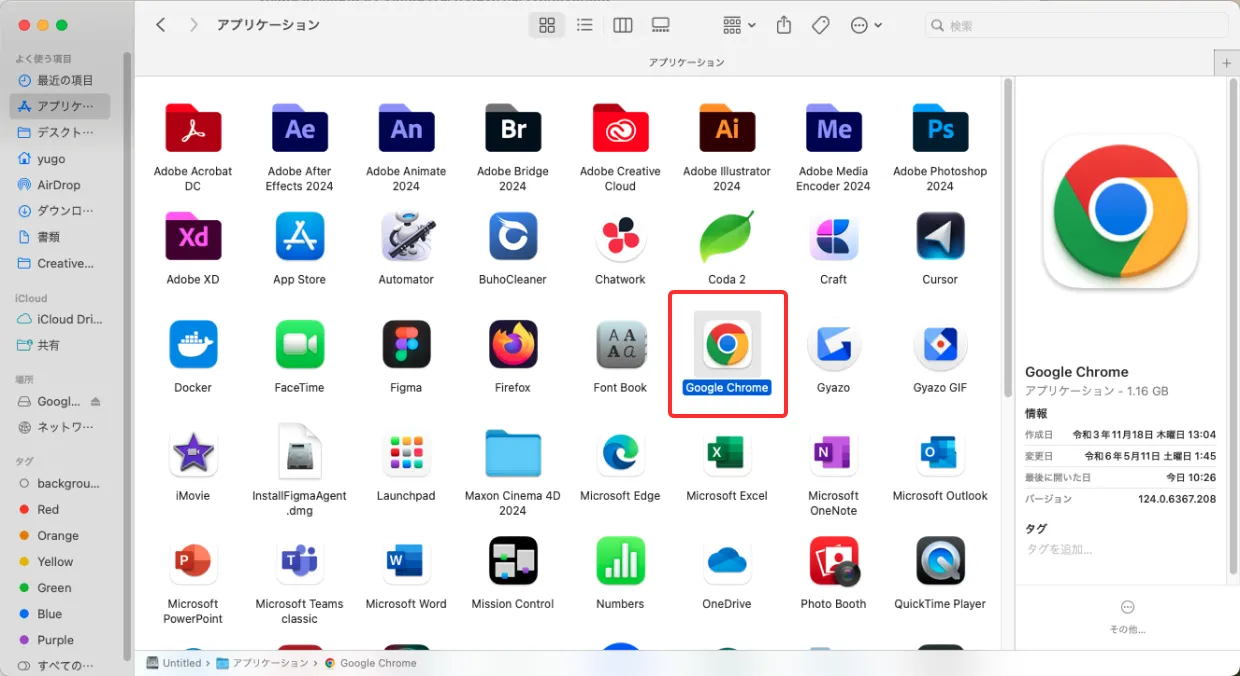
Task: Select the QuickTime Player icon
Action: point(940,561)
